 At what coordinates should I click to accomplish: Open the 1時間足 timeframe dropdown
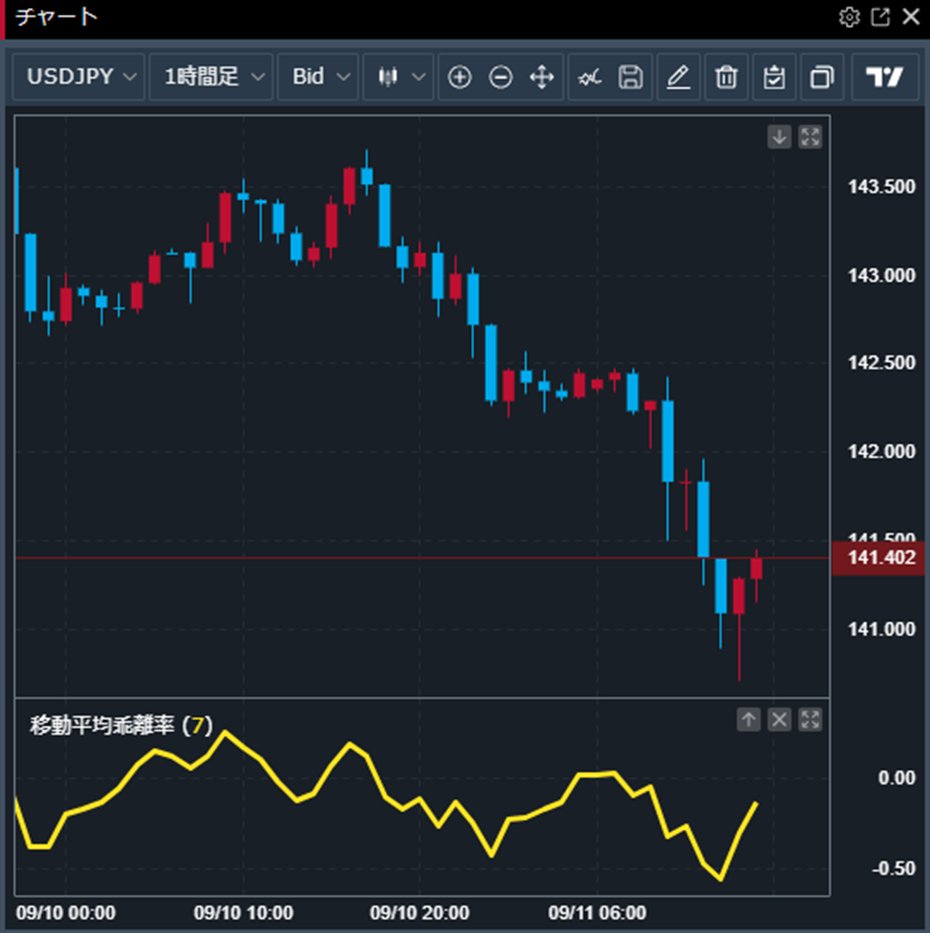pyautogui.click(x=211, y=77)
